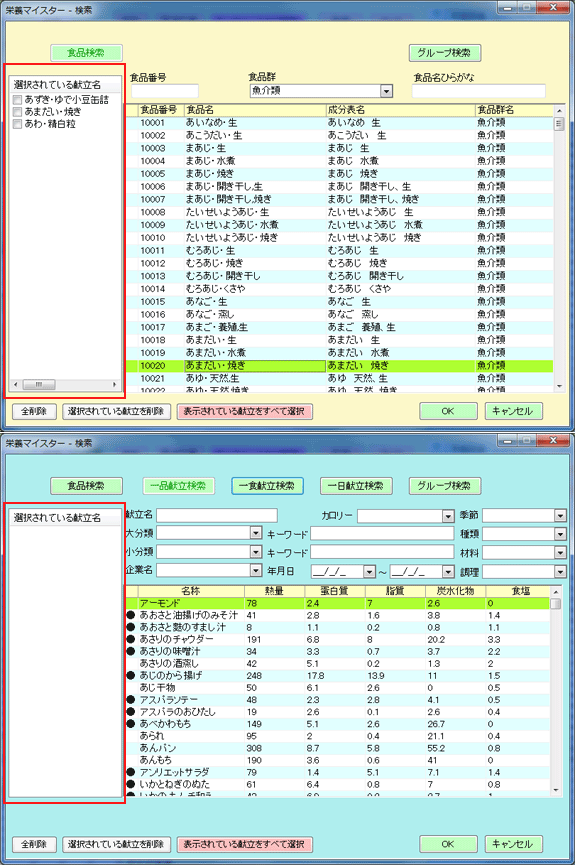
Task: Open グループ検索 in the cyan window
Action: point(445,486)
